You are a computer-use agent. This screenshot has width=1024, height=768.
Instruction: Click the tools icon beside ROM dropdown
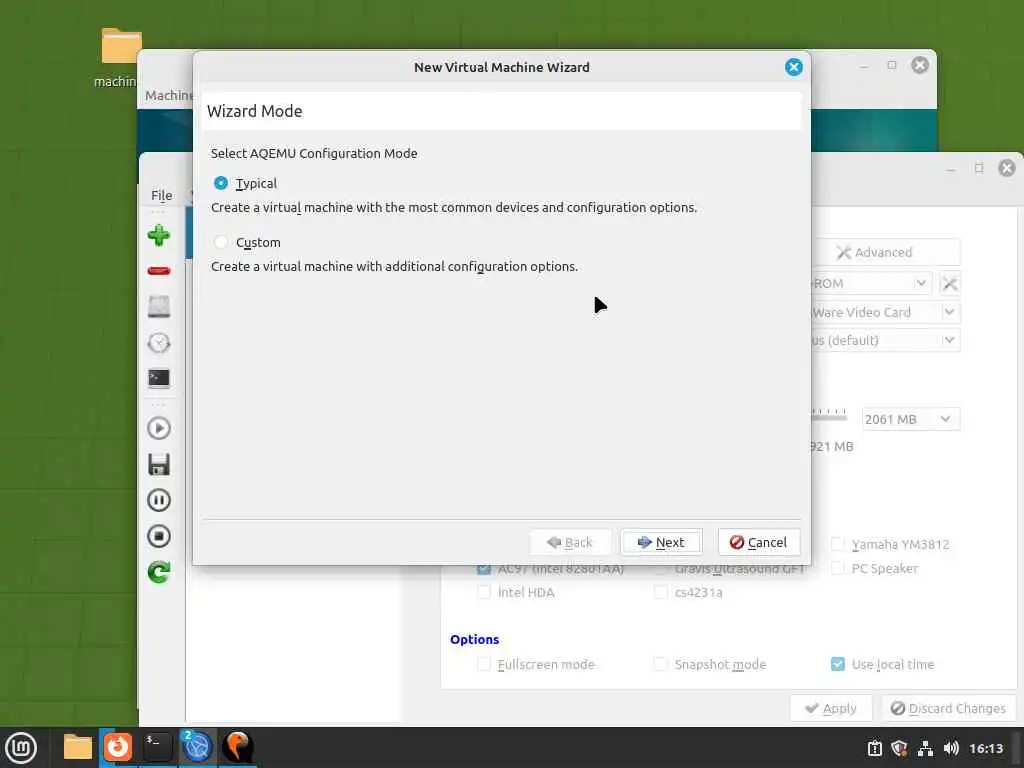click(950, 283)
